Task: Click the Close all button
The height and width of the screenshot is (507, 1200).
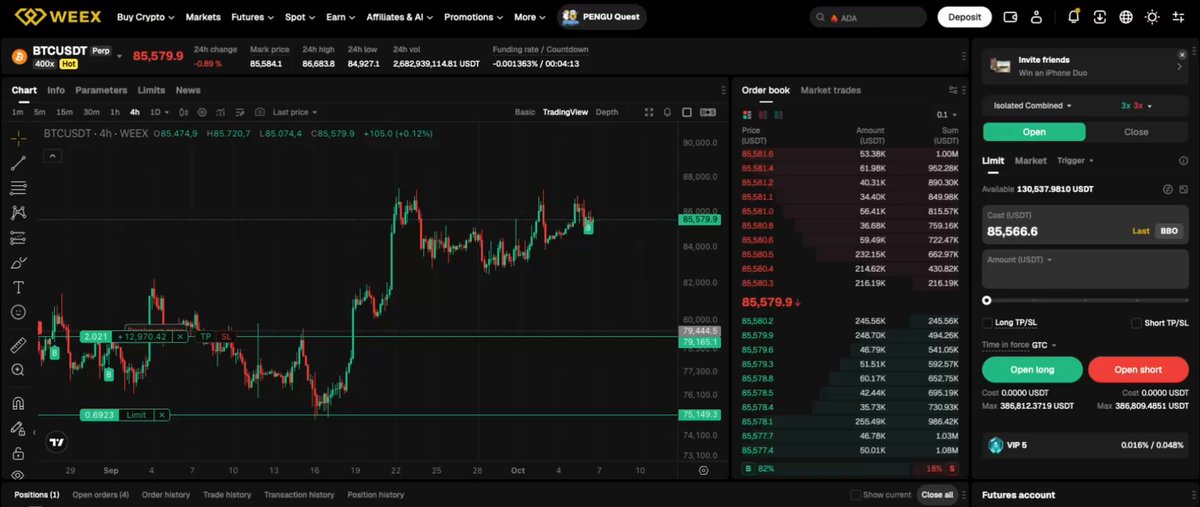Action: [937, 495]
